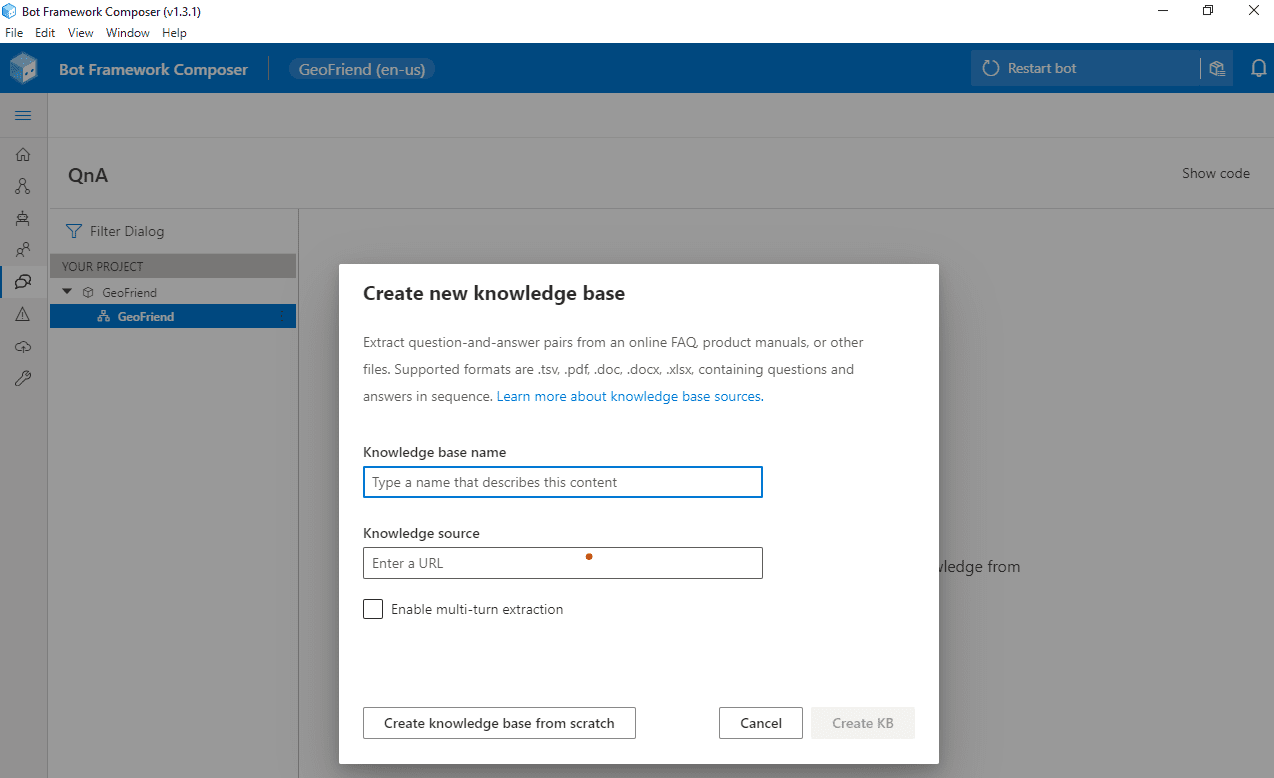The width and height of the screenshot is (1274, 778).
Task: Click the Knowledge source URL field
Action: [562, 563]
